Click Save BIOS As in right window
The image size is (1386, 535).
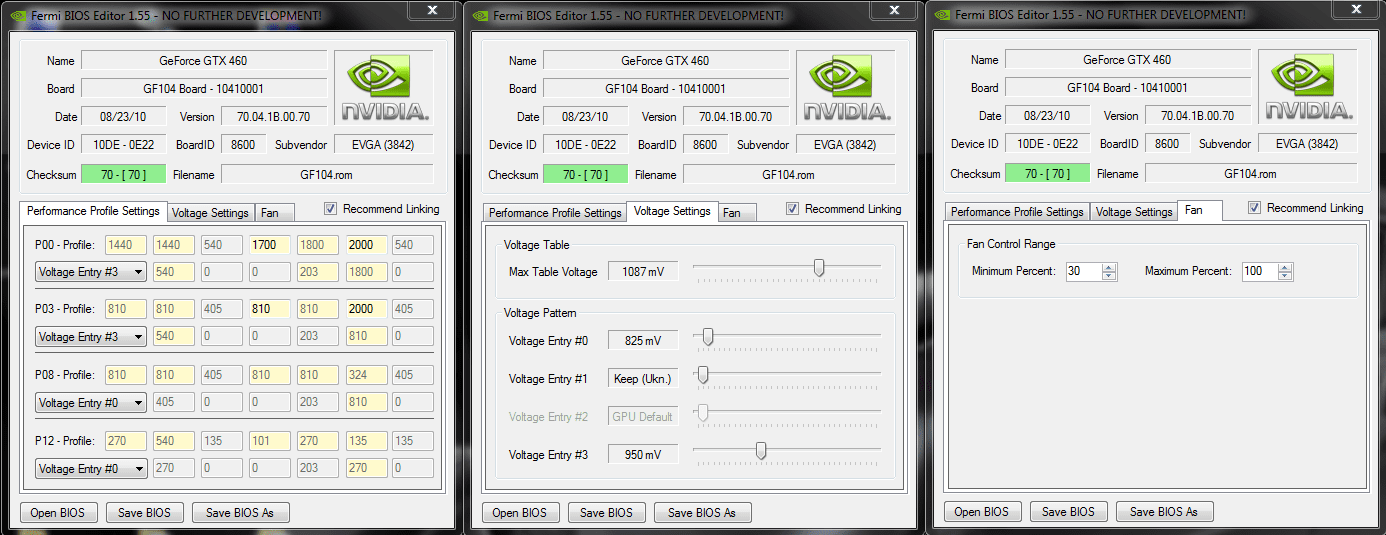1164,511
